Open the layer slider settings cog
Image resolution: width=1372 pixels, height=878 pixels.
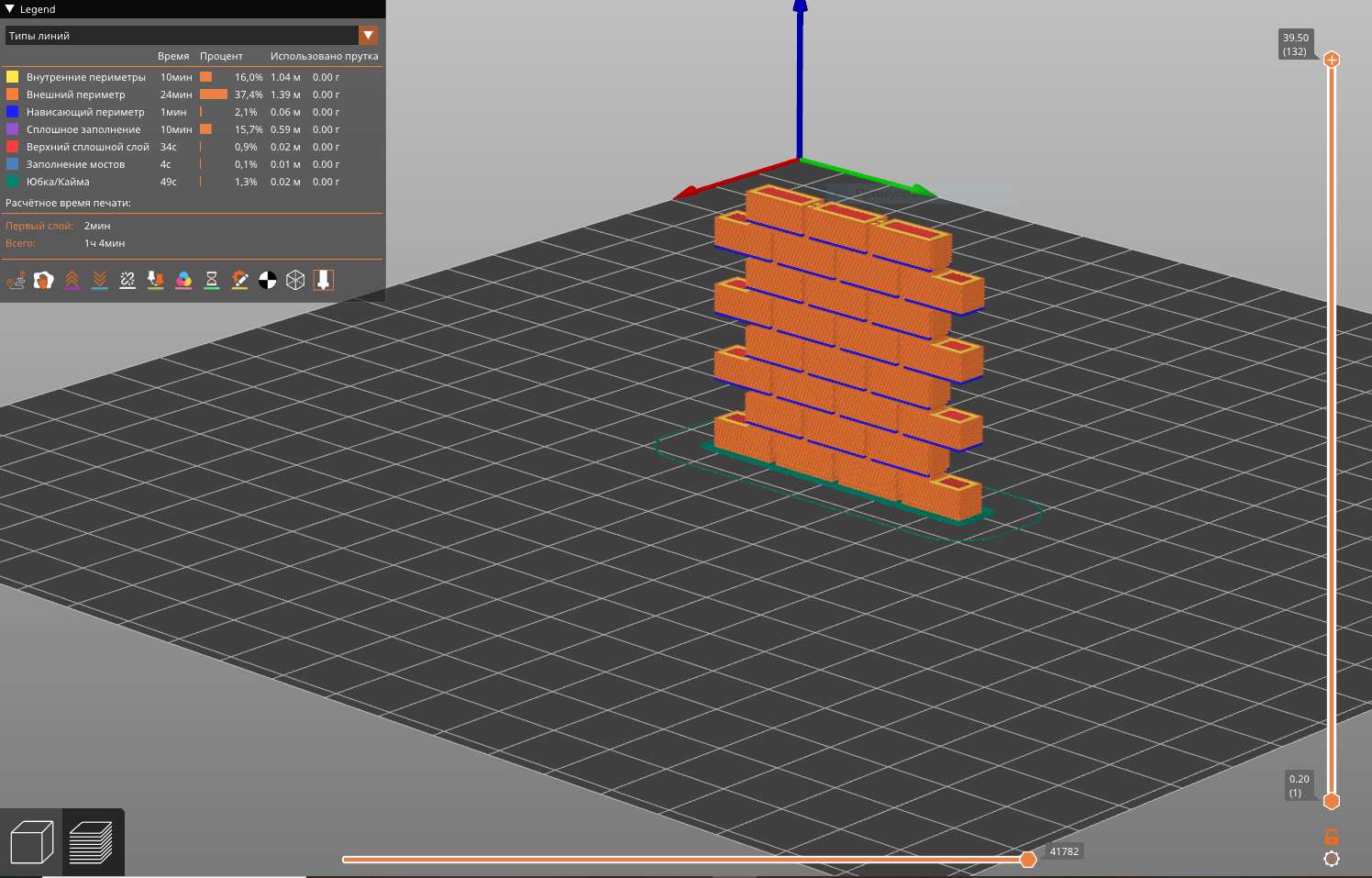coord(1332,859)
